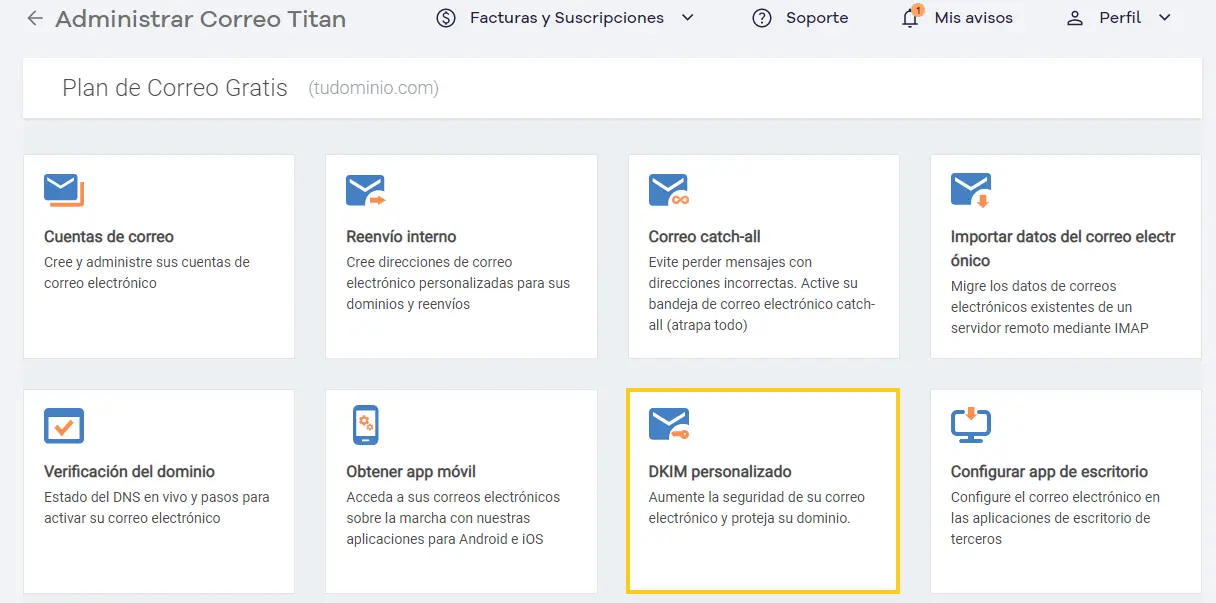1216x603 pixels.
Task: Open Configurar app de escritorio title link
Action: (x=1049, y=472)
